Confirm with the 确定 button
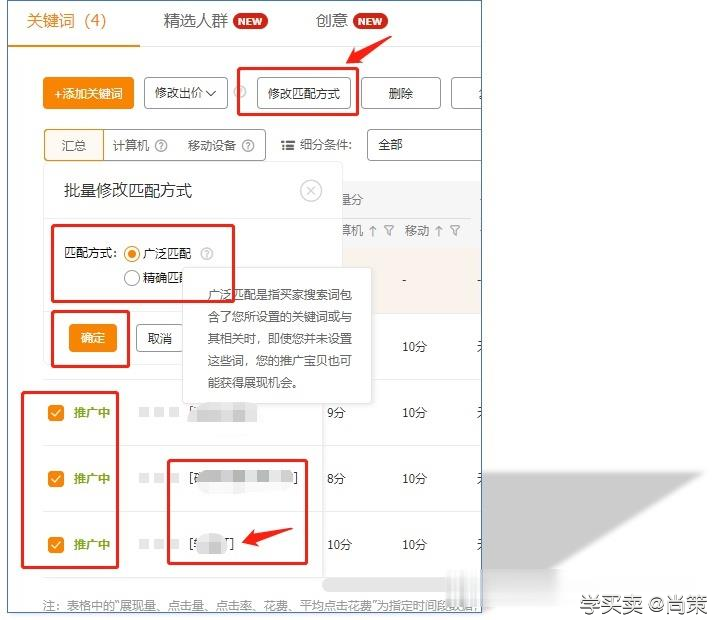 [x=93, y=338]
